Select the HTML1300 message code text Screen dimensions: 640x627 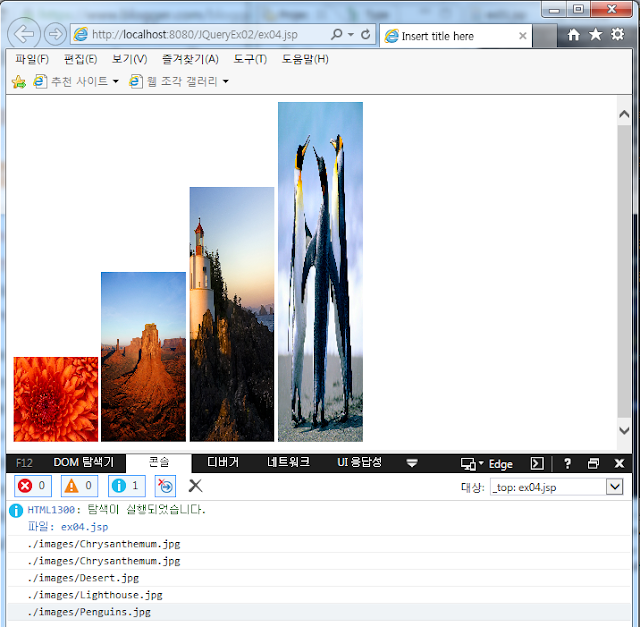click(51, 510)
